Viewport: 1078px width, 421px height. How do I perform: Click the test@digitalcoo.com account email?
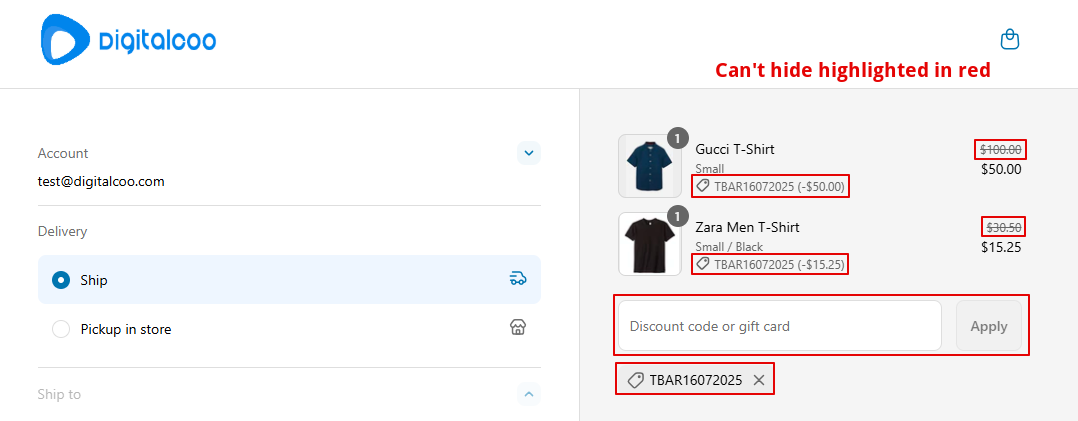[101, 182]
